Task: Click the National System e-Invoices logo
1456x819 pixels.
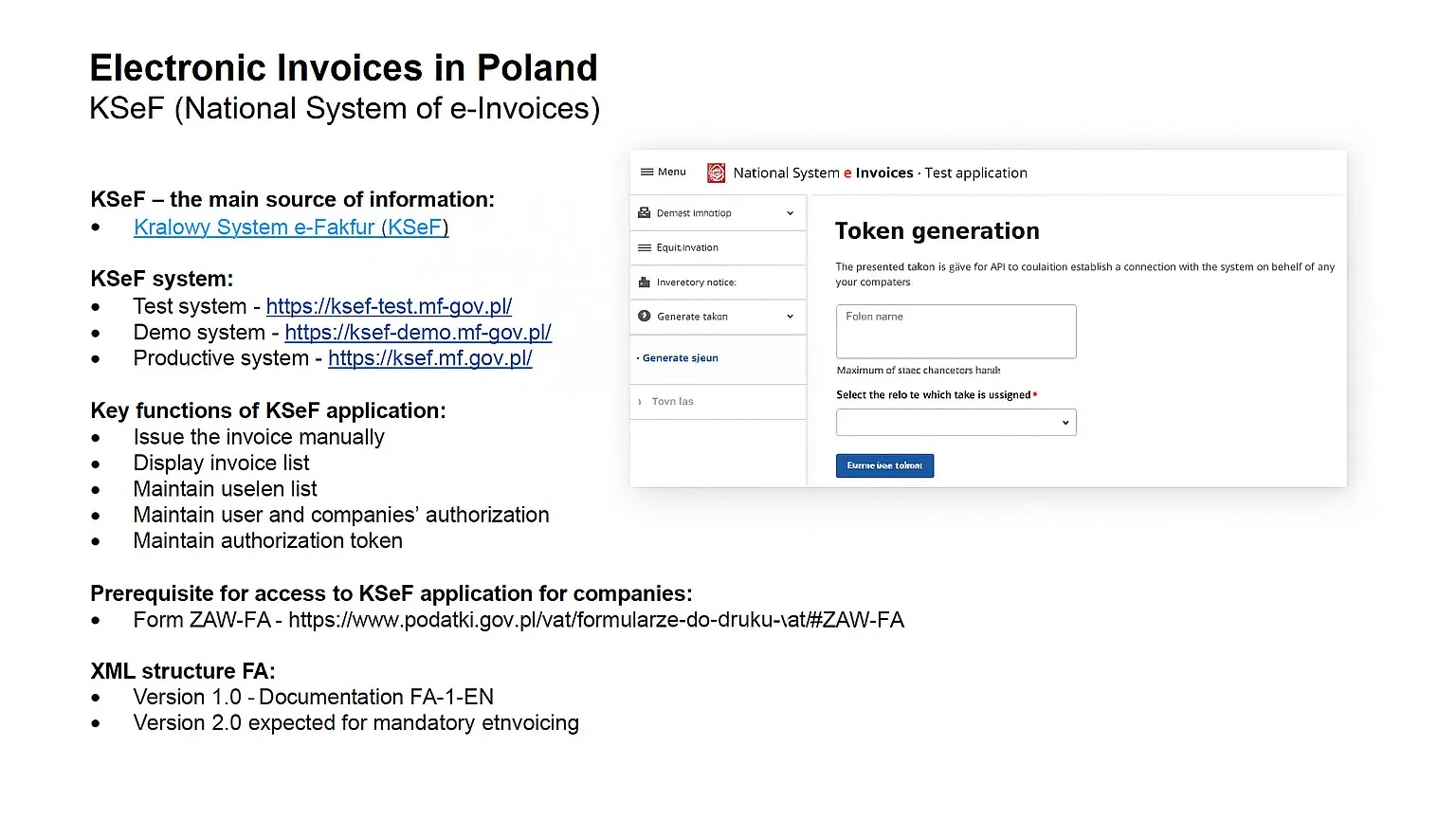Action: [x=715, y=172]
